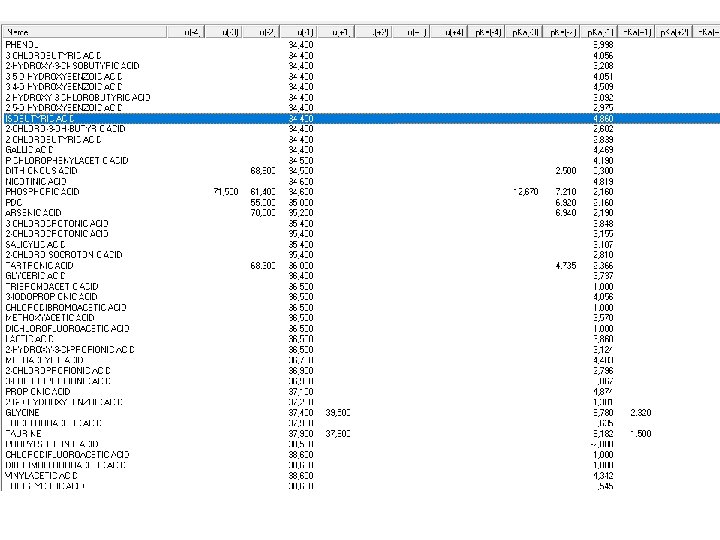Select the PHENOL row
720x540 pixels.
point(362,45)
